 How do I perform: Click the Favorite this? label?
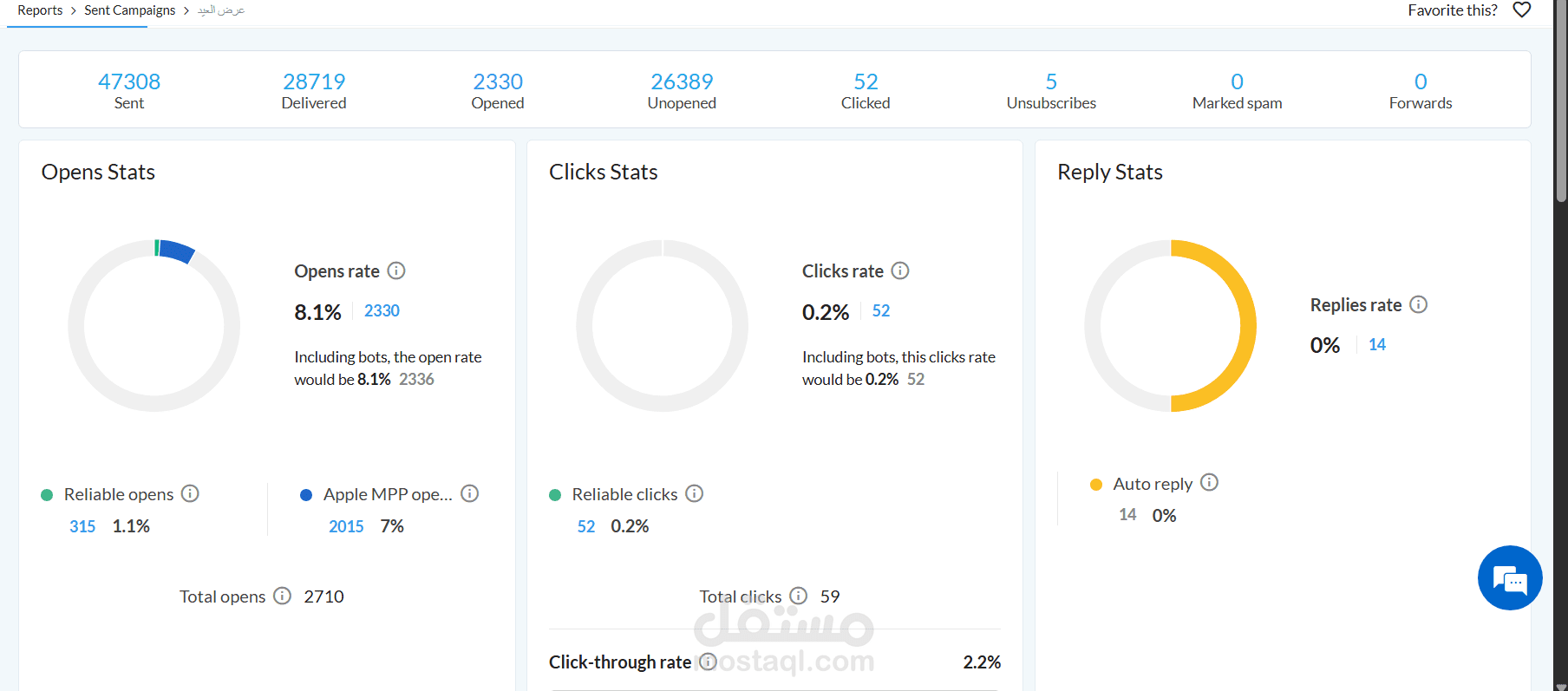pyautogui.click(x=1453, y=10)
